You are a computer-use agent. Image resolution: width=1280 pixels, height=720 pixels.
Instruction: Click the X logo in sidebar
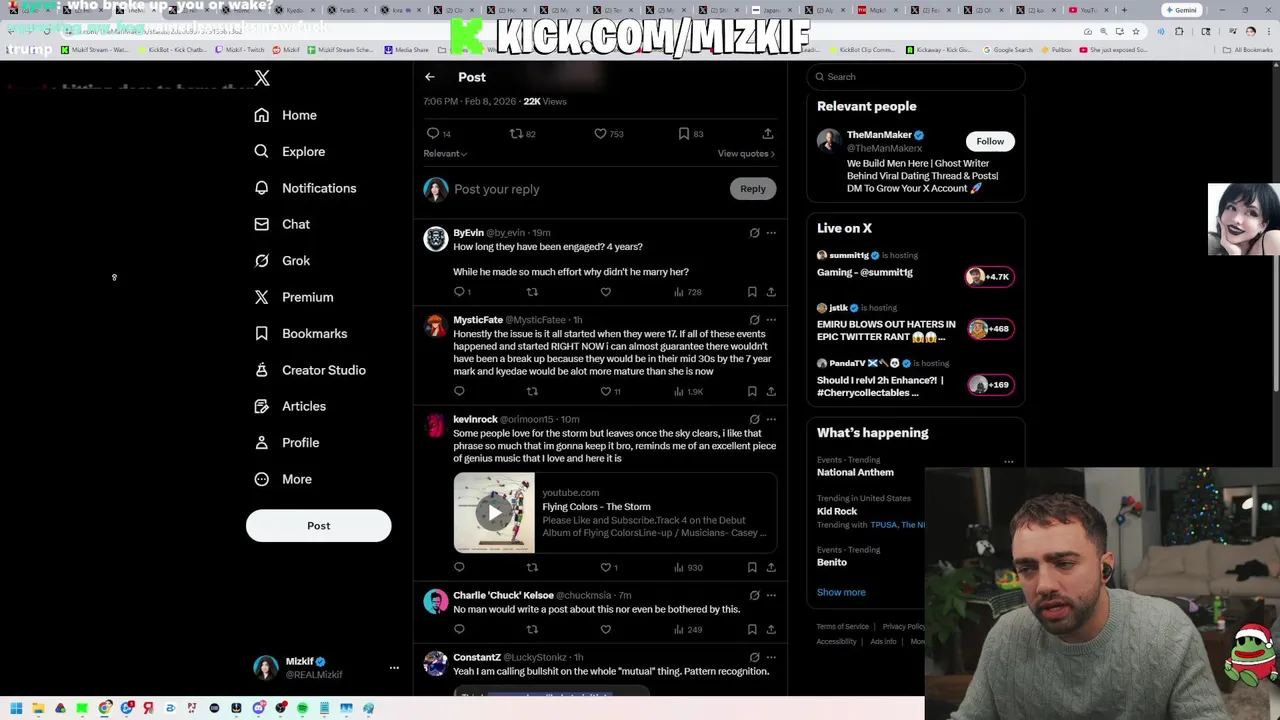click(x=262, y=78)
